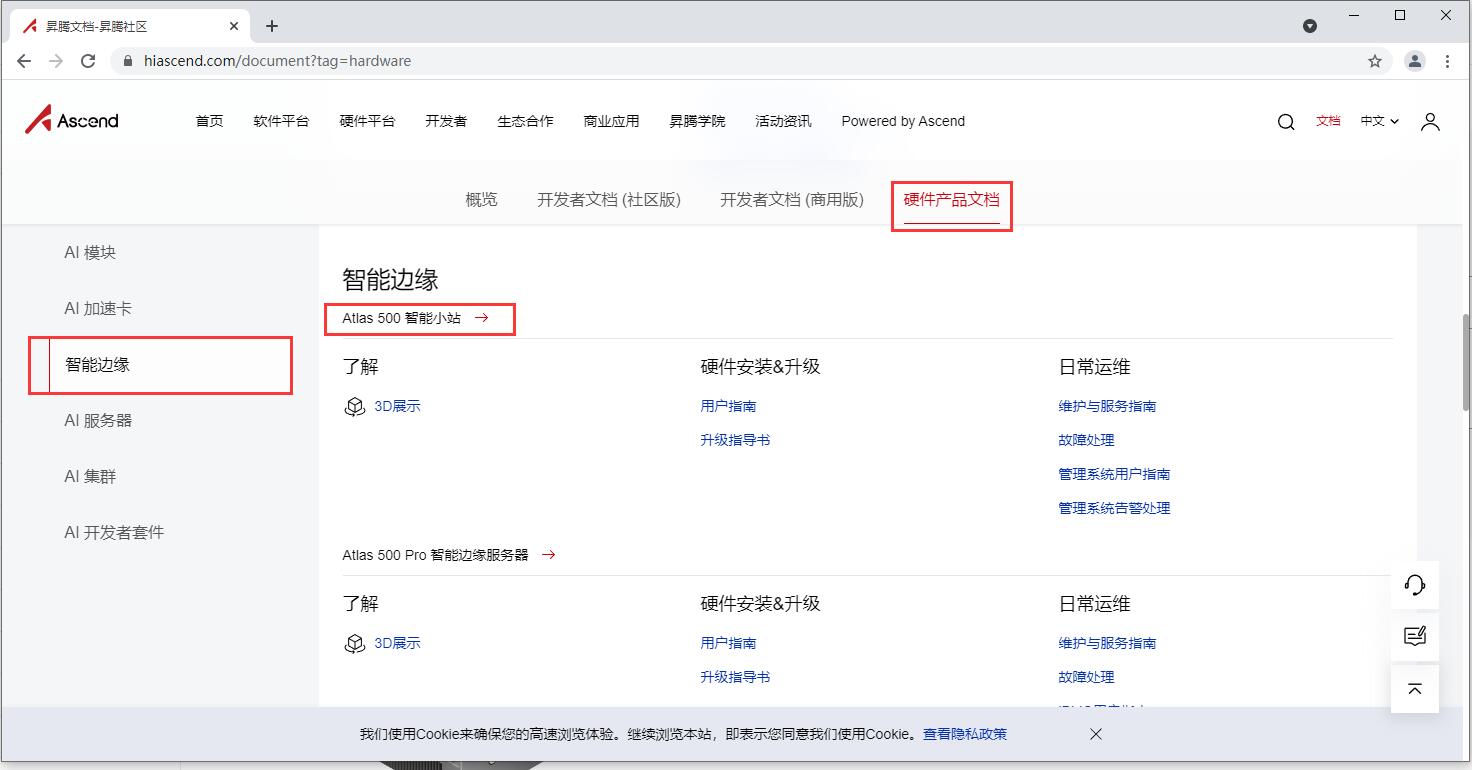
Task: Open the feedback note icon
Action: pyautogui.click(x=1415, y=637)
